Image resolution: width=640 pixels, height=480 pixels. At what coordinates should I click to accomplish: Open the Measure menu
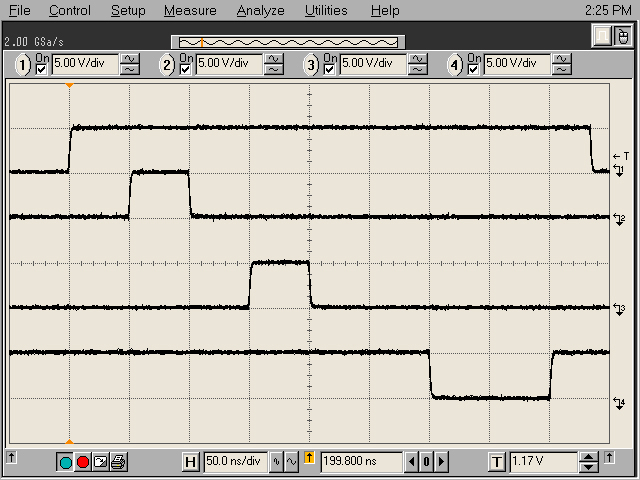[x=190, y=11]
